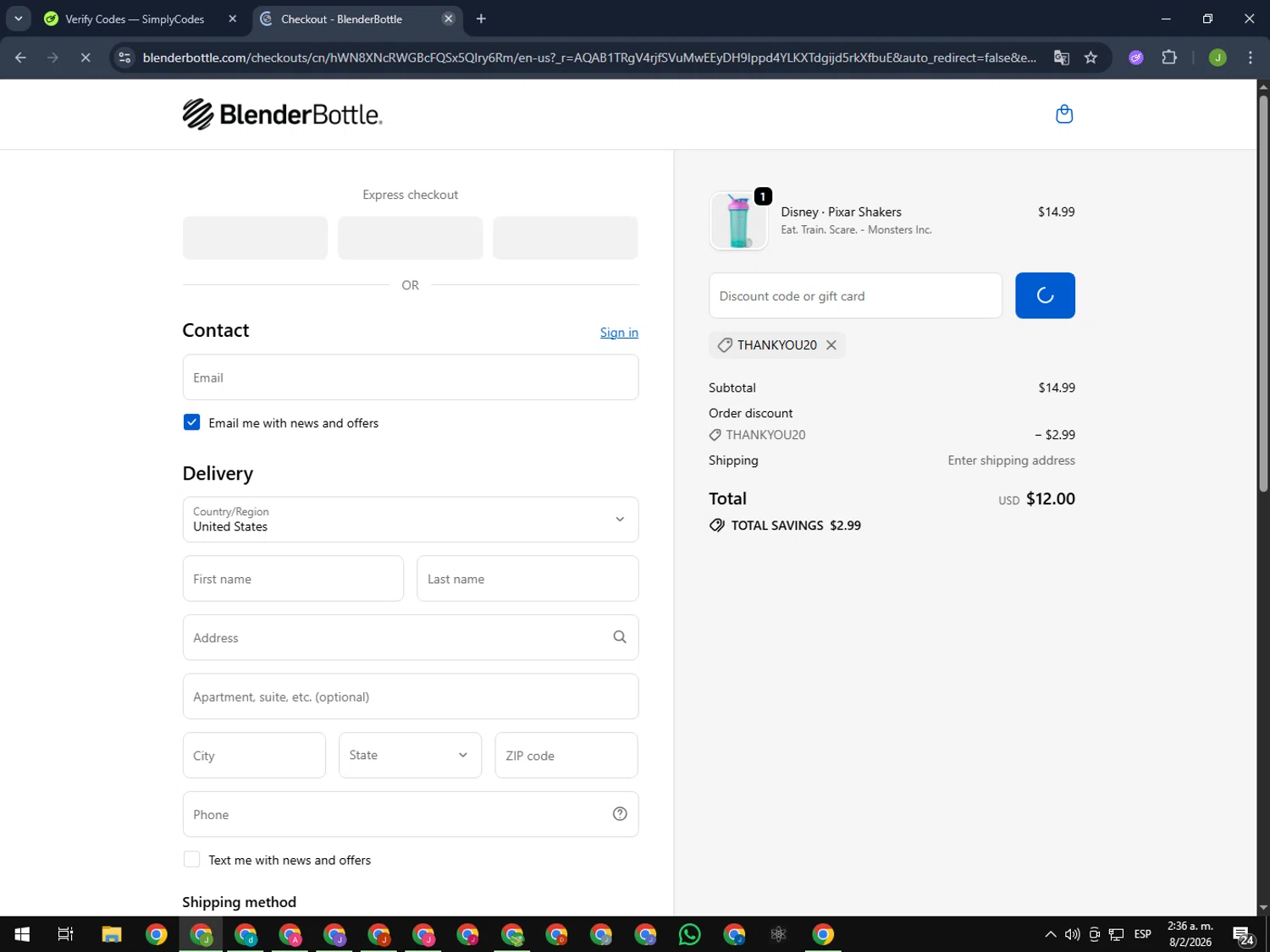Open the Chrome profile avatar J

(1218, 58)
